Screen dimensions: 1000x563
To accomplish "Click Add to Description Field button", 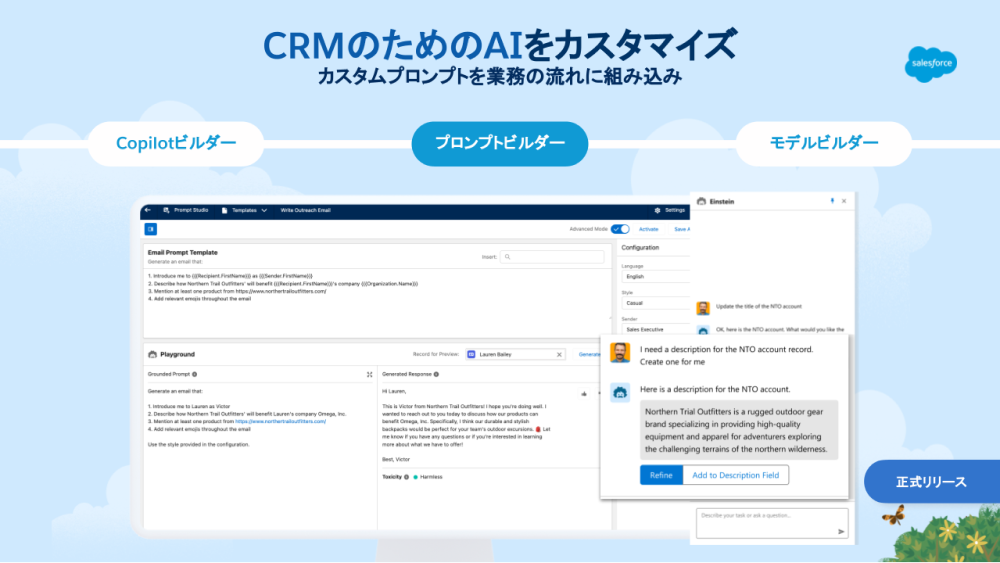I will [x=735, y=475].
